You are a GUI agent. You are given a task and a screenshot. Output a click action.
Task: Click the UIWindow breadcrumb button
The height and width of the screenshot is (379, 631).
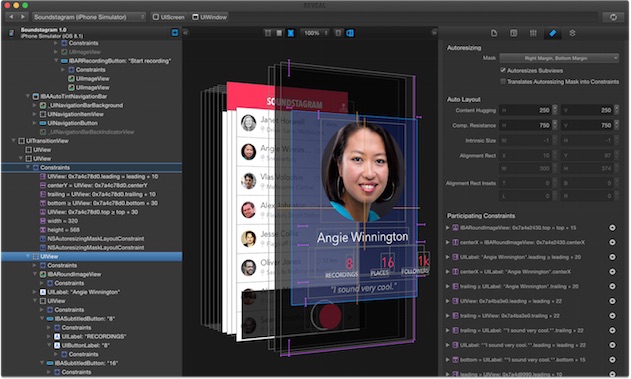click(x=210, y=17)
